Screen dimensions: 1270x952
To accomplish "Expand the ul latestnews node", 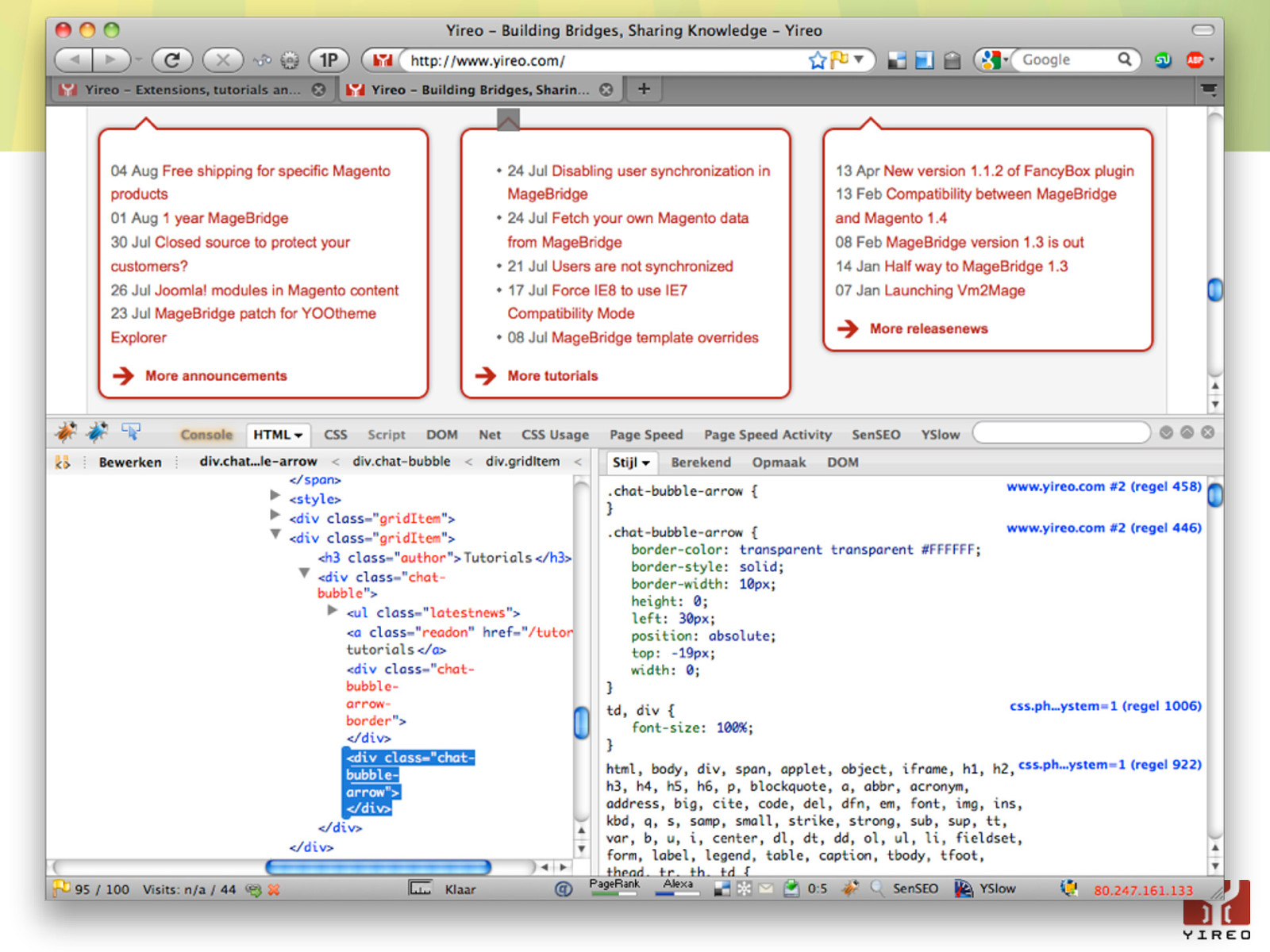I will coord(333,609).
